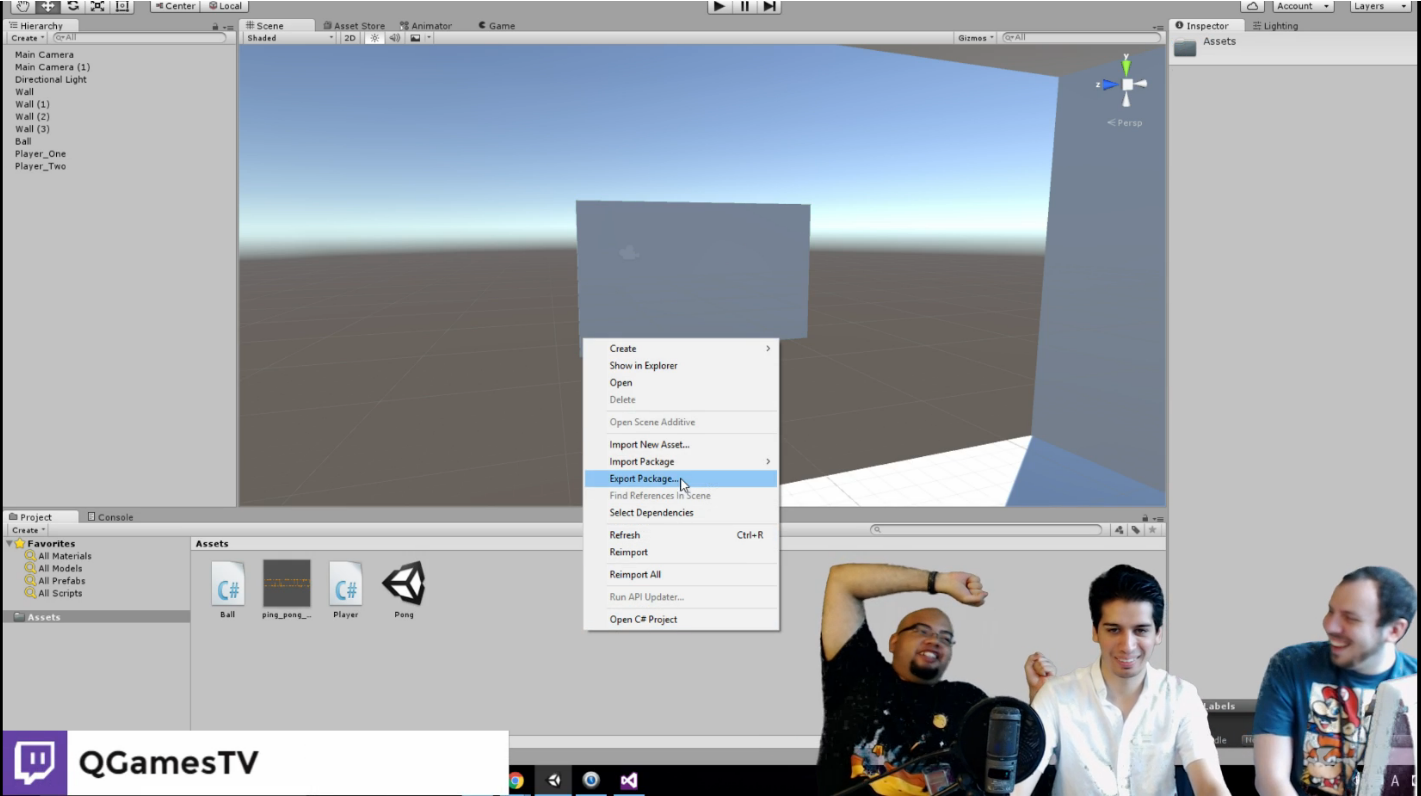Toggle scene effects image icon
This screenshot has width=1421, height=796.
pyautogui.click(x=414, y=38)
